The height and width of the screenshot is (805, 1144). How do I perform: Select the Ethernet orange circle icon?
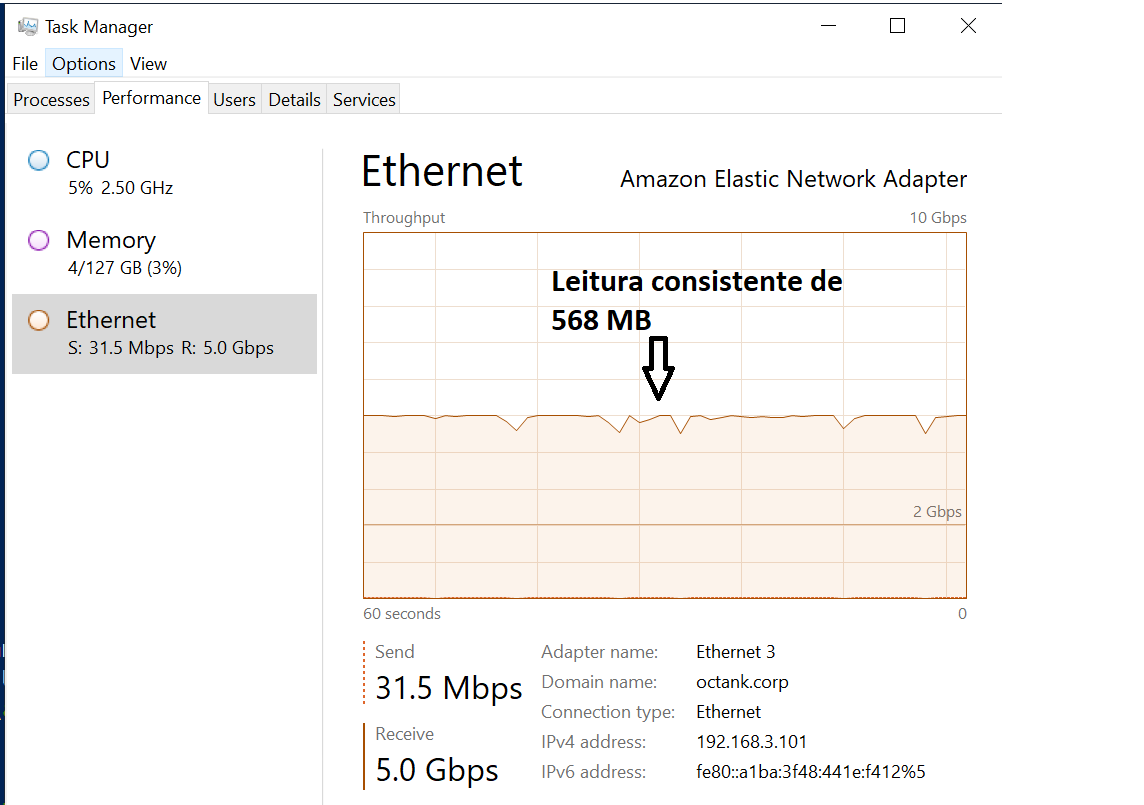click(39, 320)
